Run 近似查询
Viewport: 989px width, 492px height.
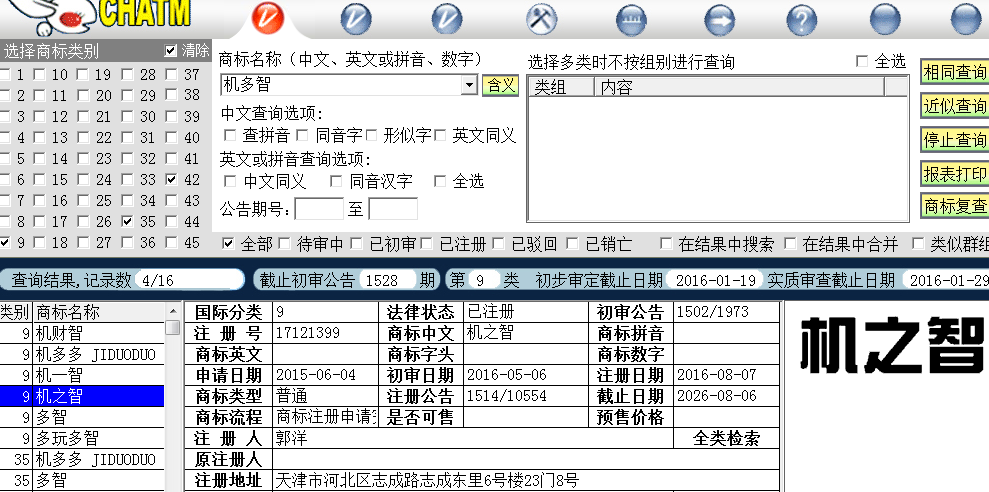[x=955, y=106]
